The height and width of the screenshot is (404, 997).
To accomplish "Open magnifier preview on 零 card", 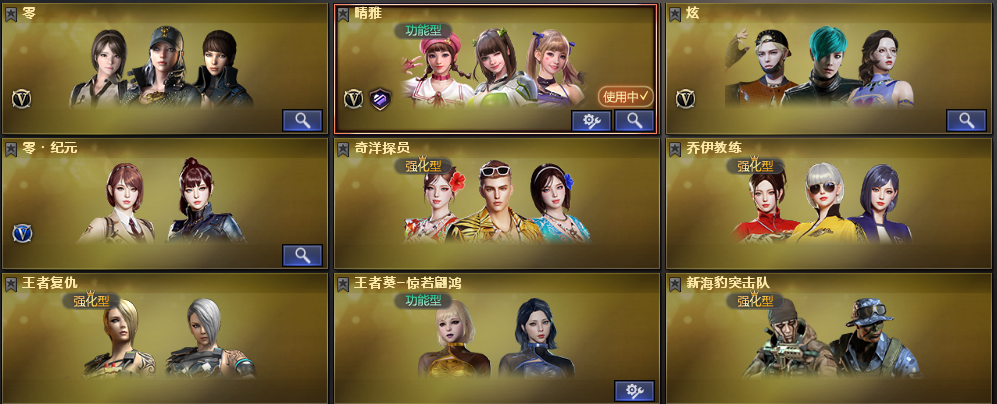I will pos(302,120).
